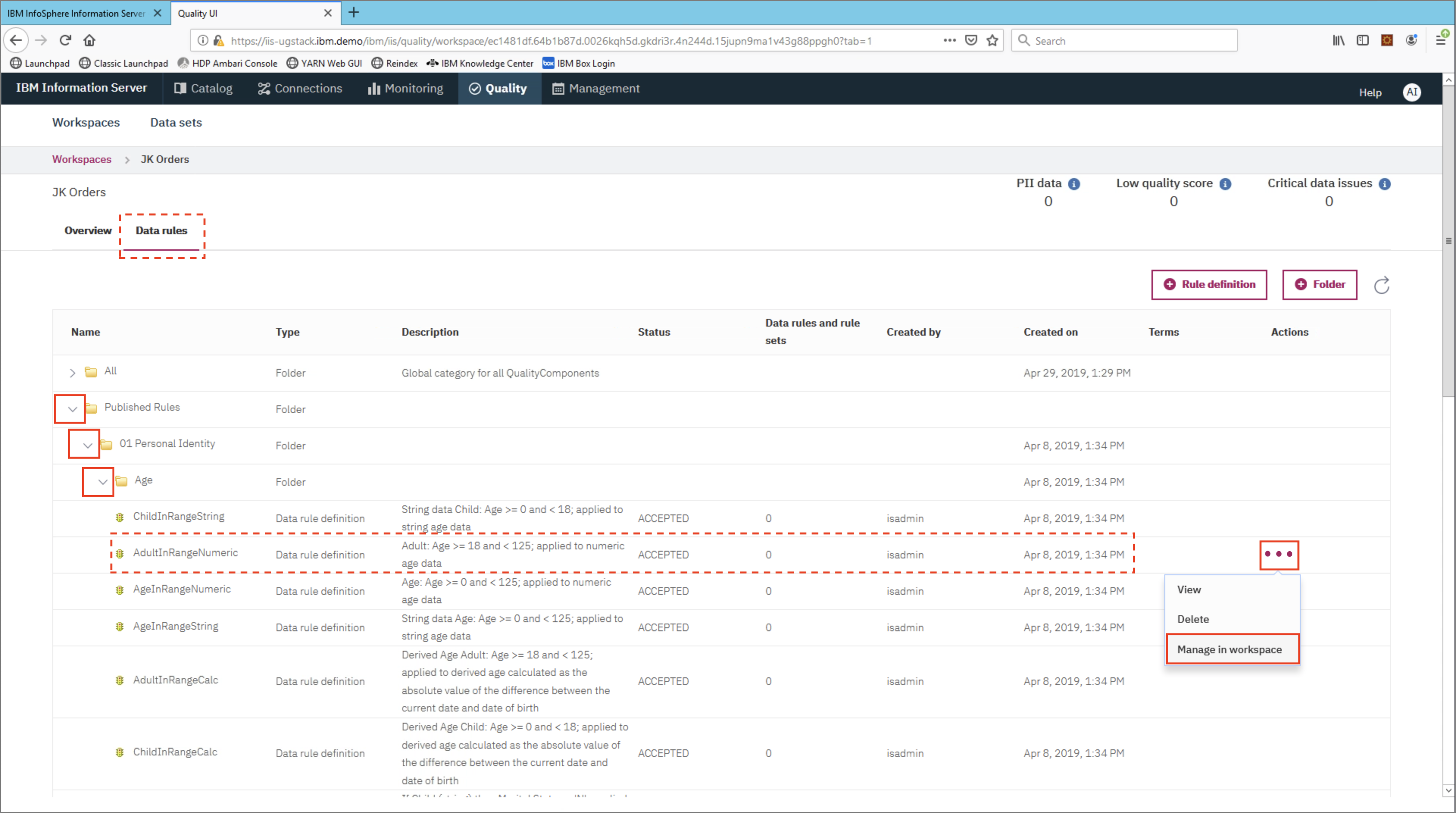Open the Reindex bookmark
The image size is (1456, 813).
coord(395,63)
